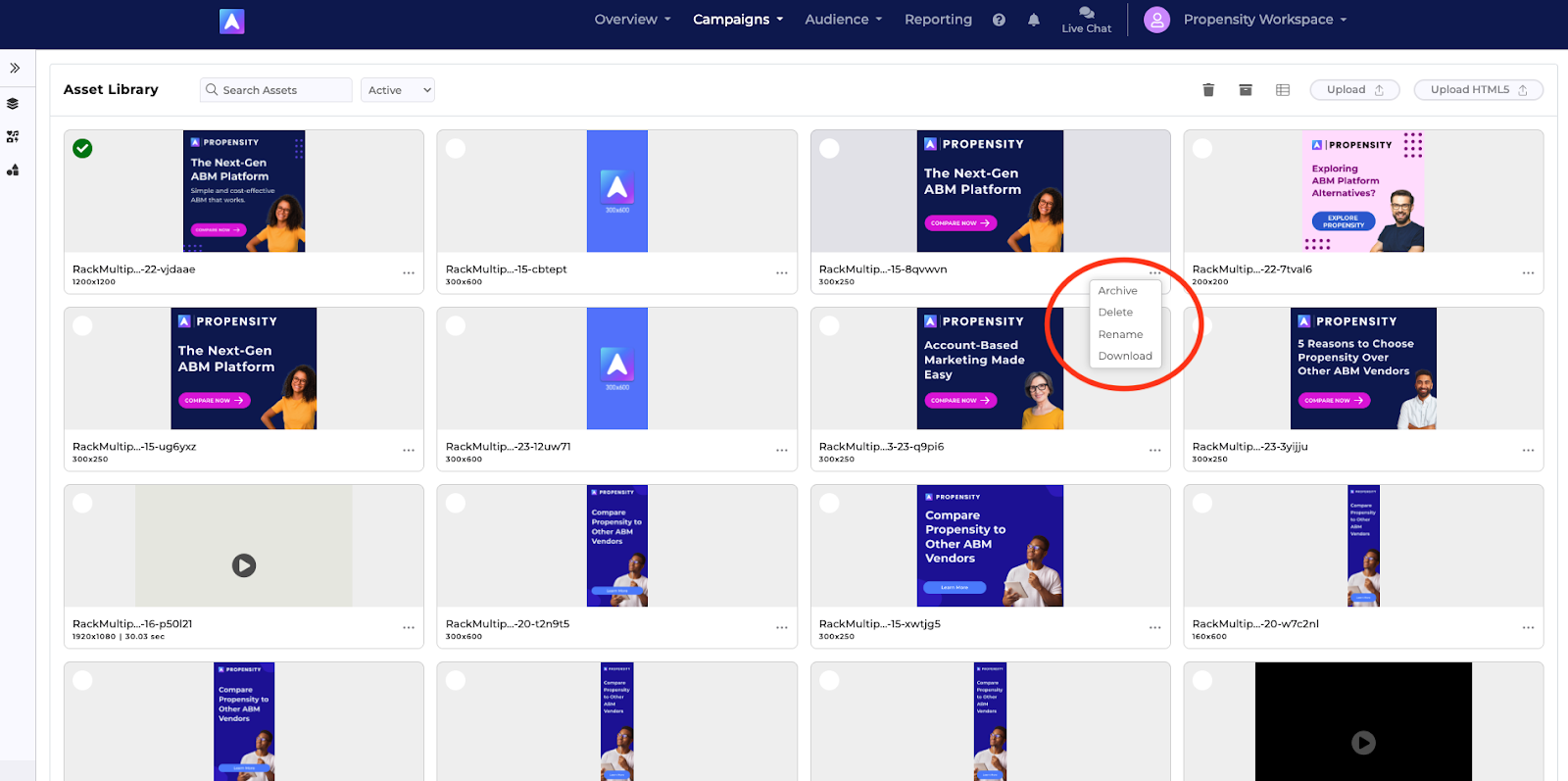This screenshot has height=781, width=1568.
Task: Open the notifications bell
Action: pos(1033,20)
